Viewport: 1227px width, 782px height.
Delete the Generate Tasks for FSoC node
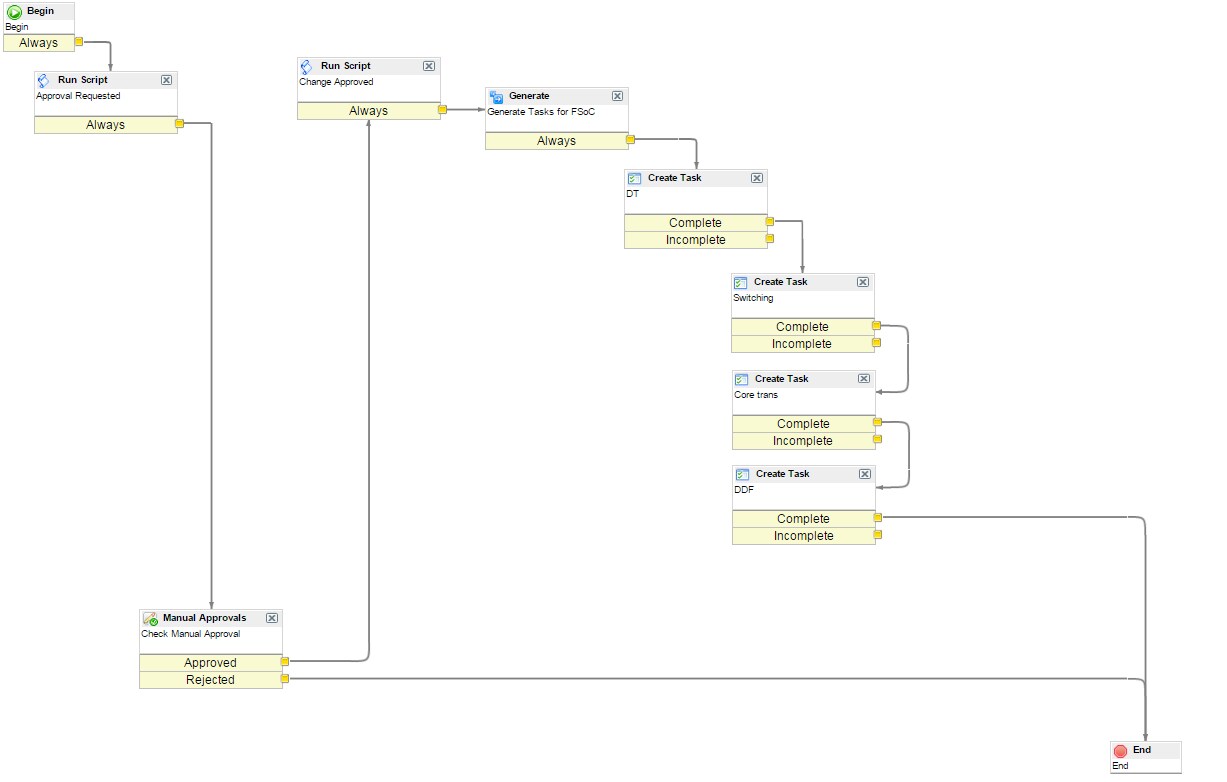coord(617,96)
